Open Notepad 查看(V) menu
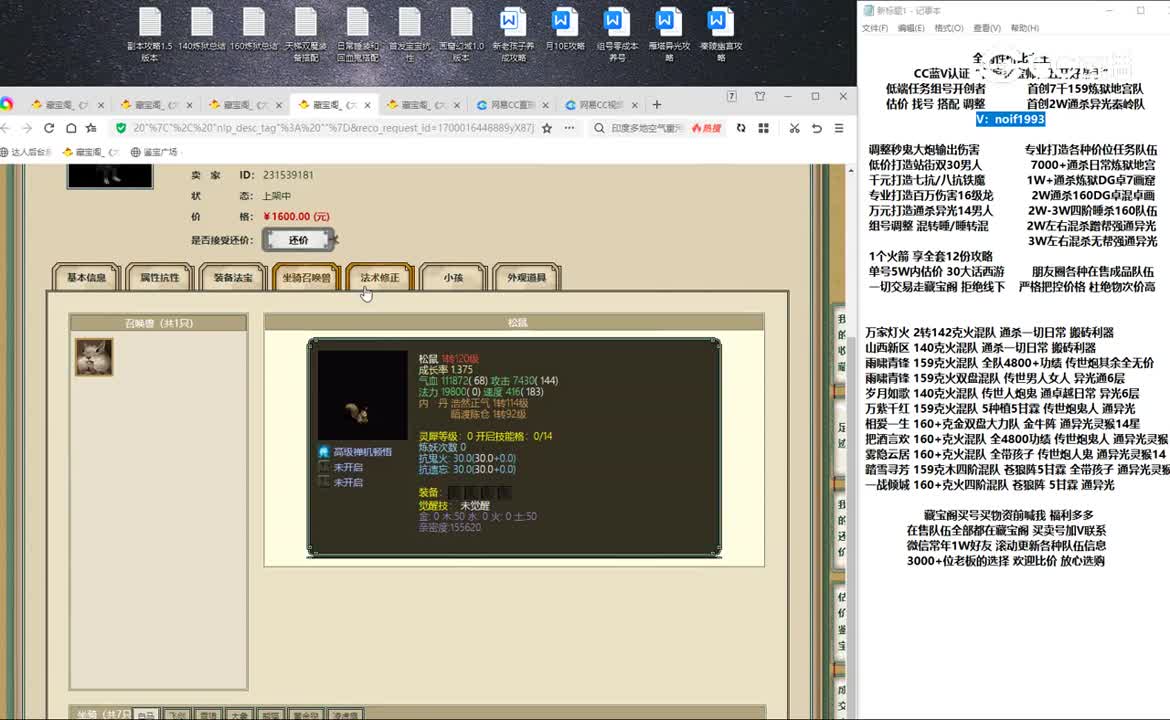 point(986,28)
